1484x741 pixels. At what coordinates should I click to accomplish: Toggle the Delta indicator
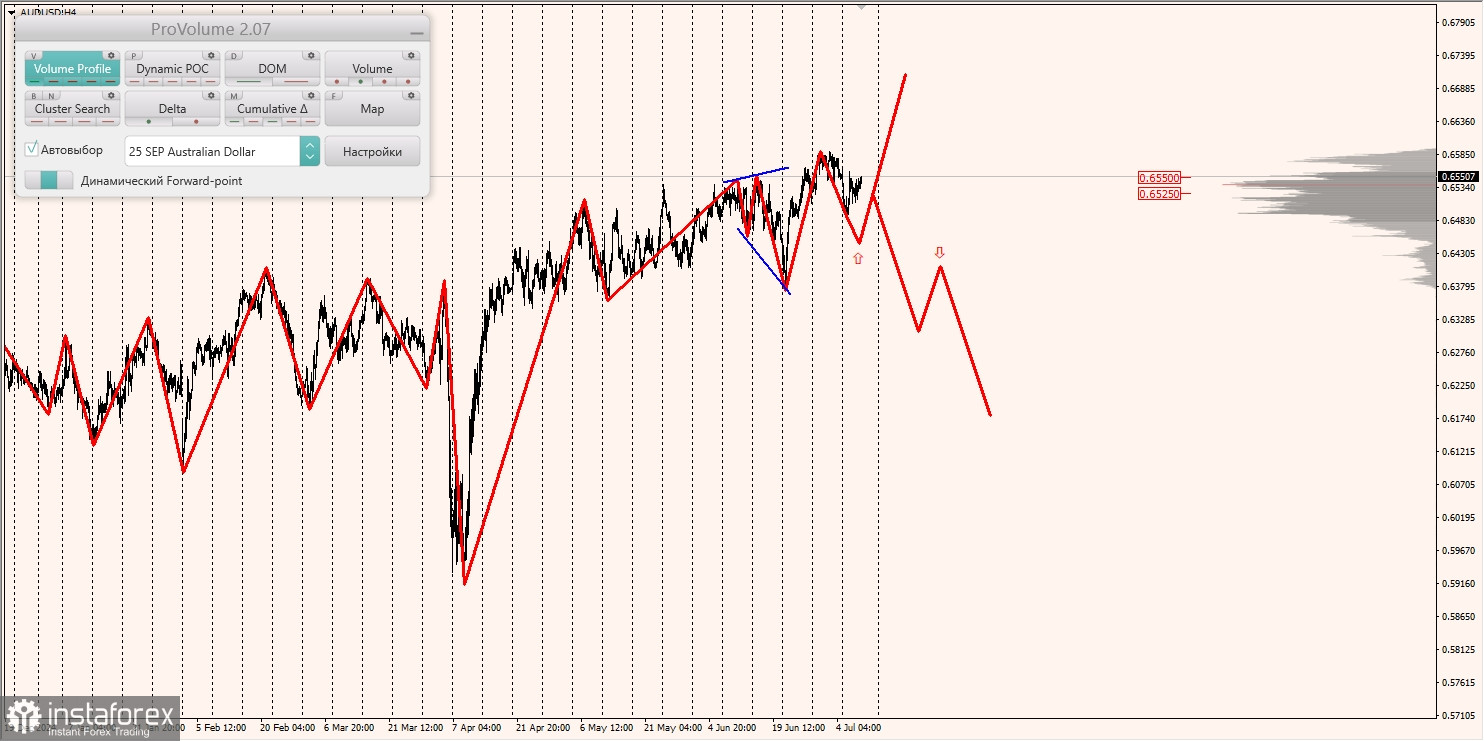172,109
